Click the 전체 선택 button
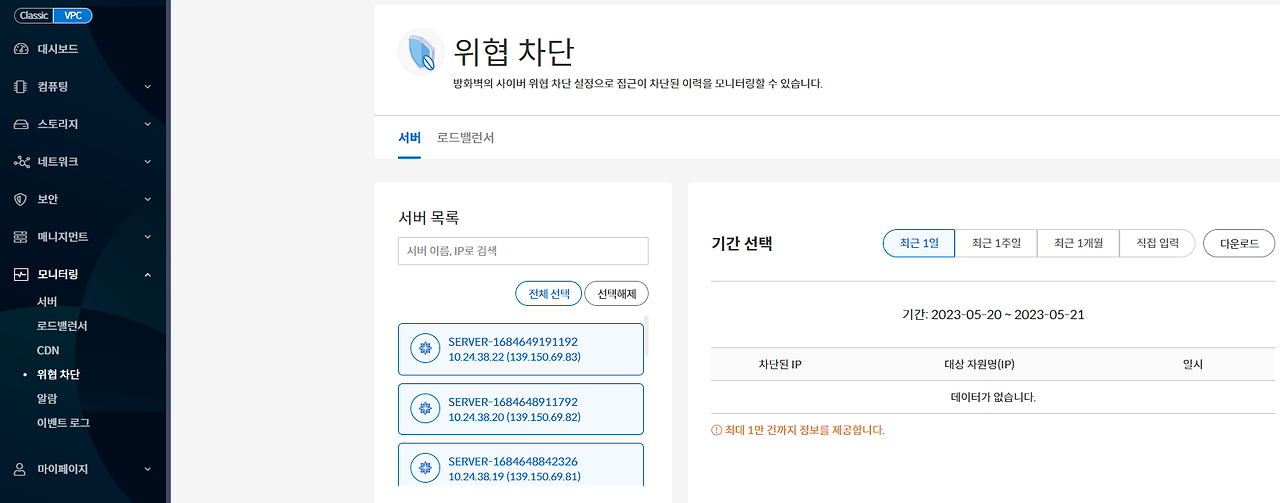 pos(548,293)
